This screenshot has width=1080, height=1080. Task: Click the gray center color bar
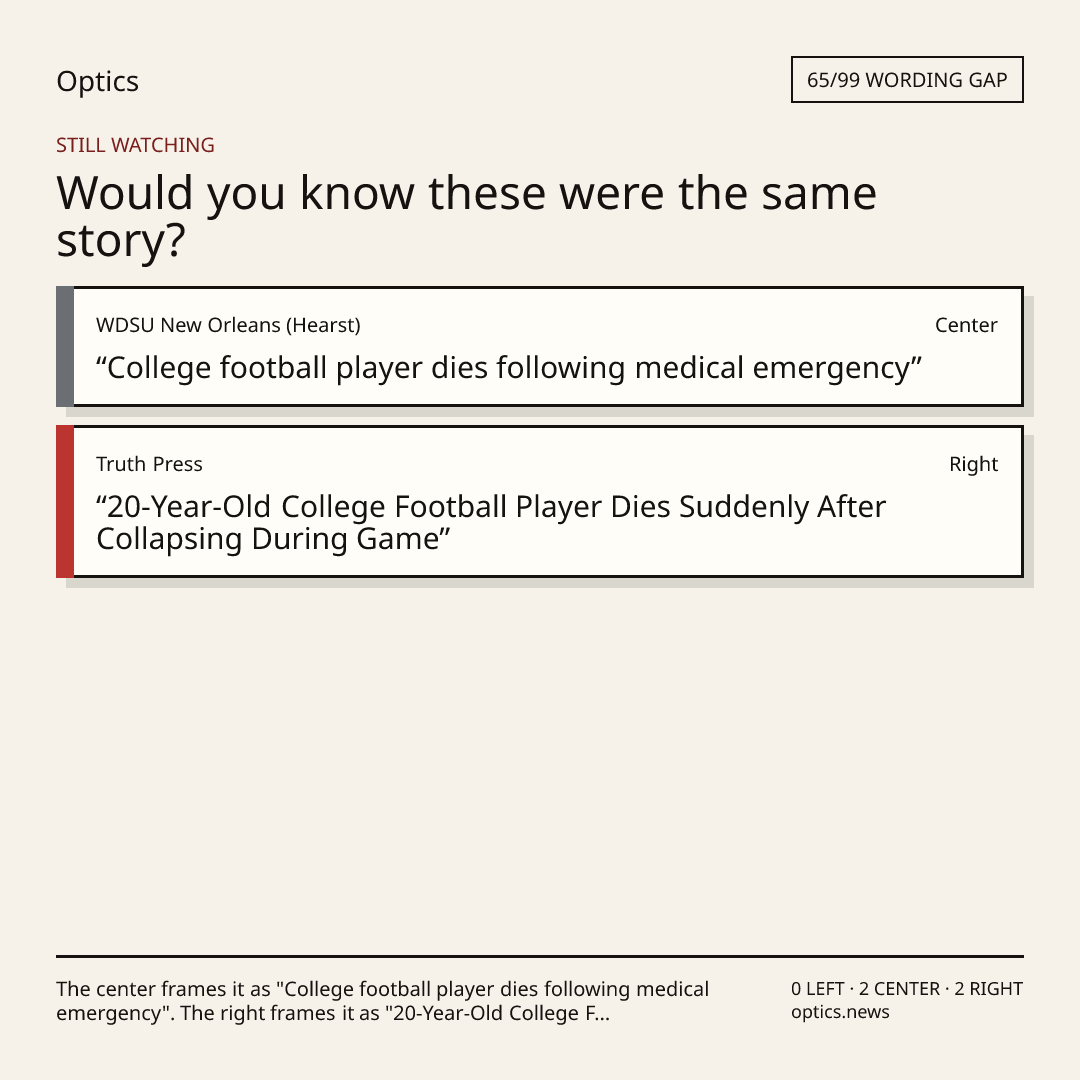65,346
